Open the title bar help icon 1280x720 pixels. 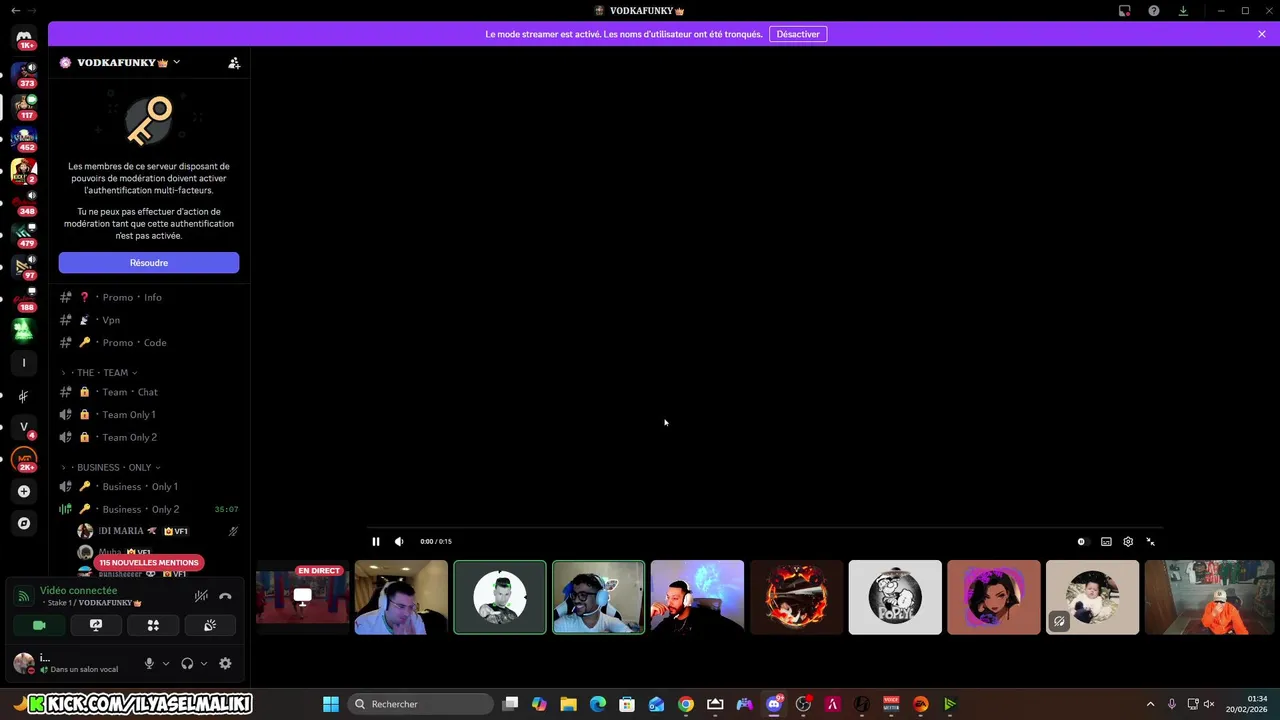pyautogui.click(x=1154, y=11)
